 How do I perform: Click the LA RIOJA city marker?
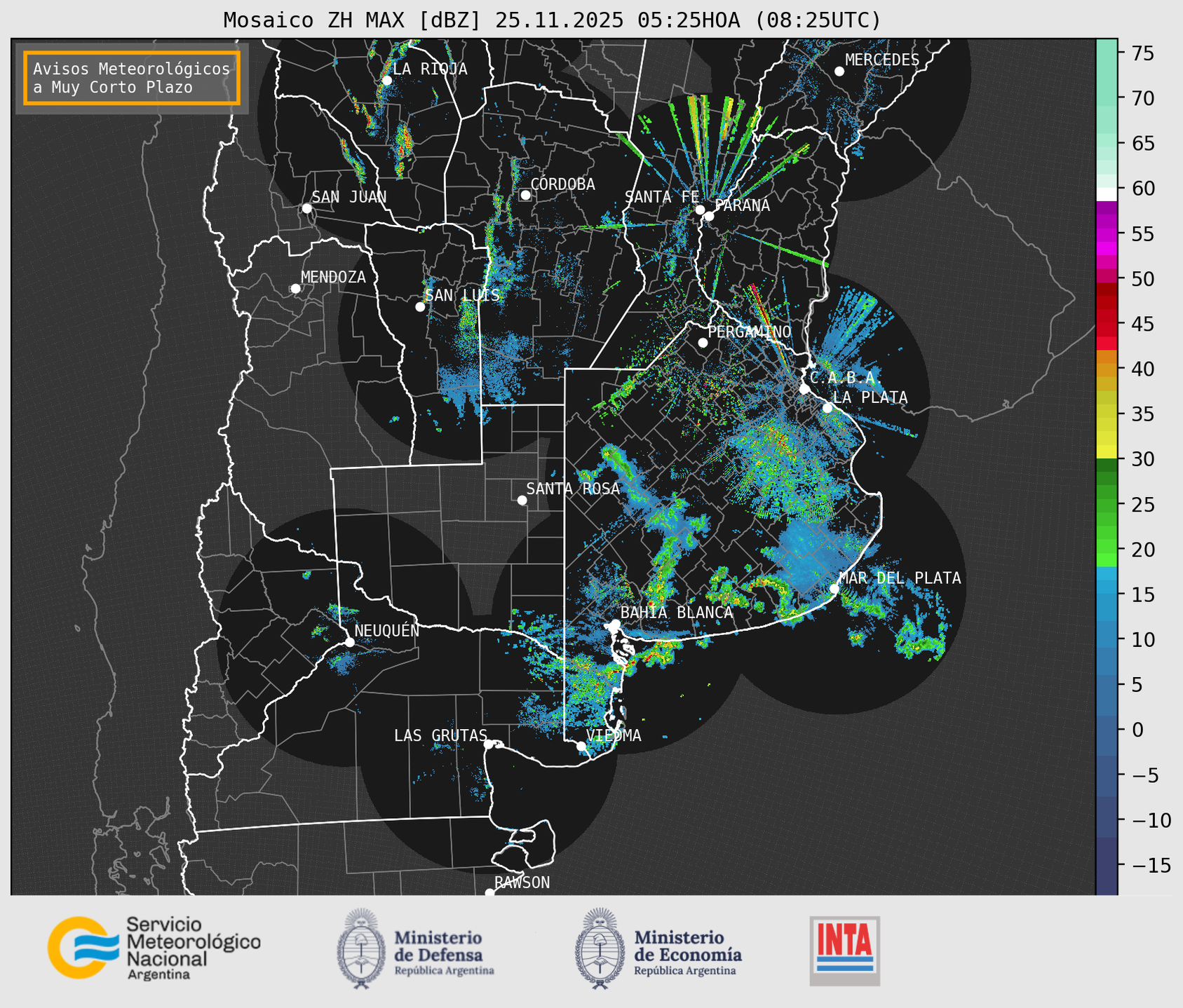(386, 81)
